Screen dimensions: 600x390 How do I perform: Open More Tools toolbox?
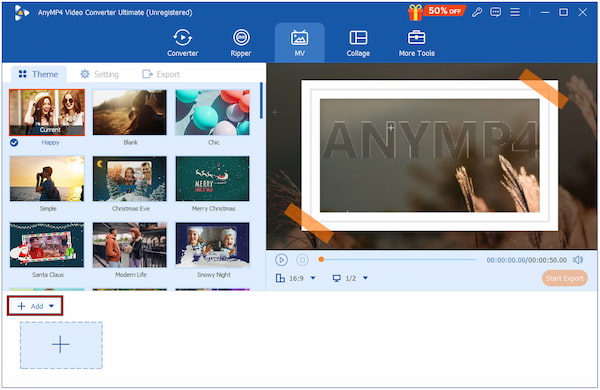click(x=417, y=43)
